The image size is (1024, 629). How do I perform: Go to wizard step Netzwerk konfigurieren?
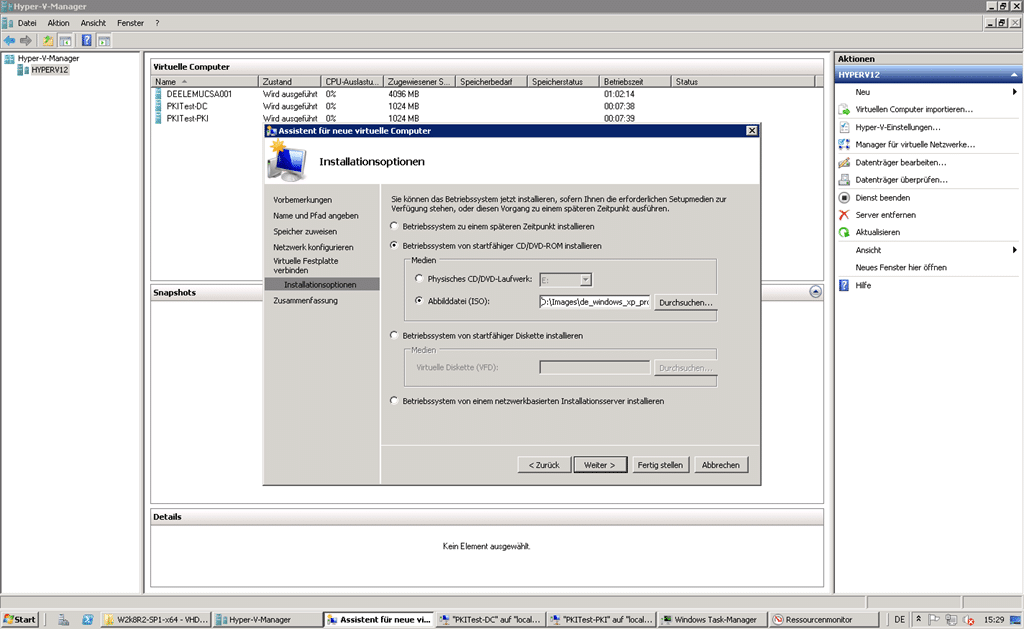click(x=313, y=247)
